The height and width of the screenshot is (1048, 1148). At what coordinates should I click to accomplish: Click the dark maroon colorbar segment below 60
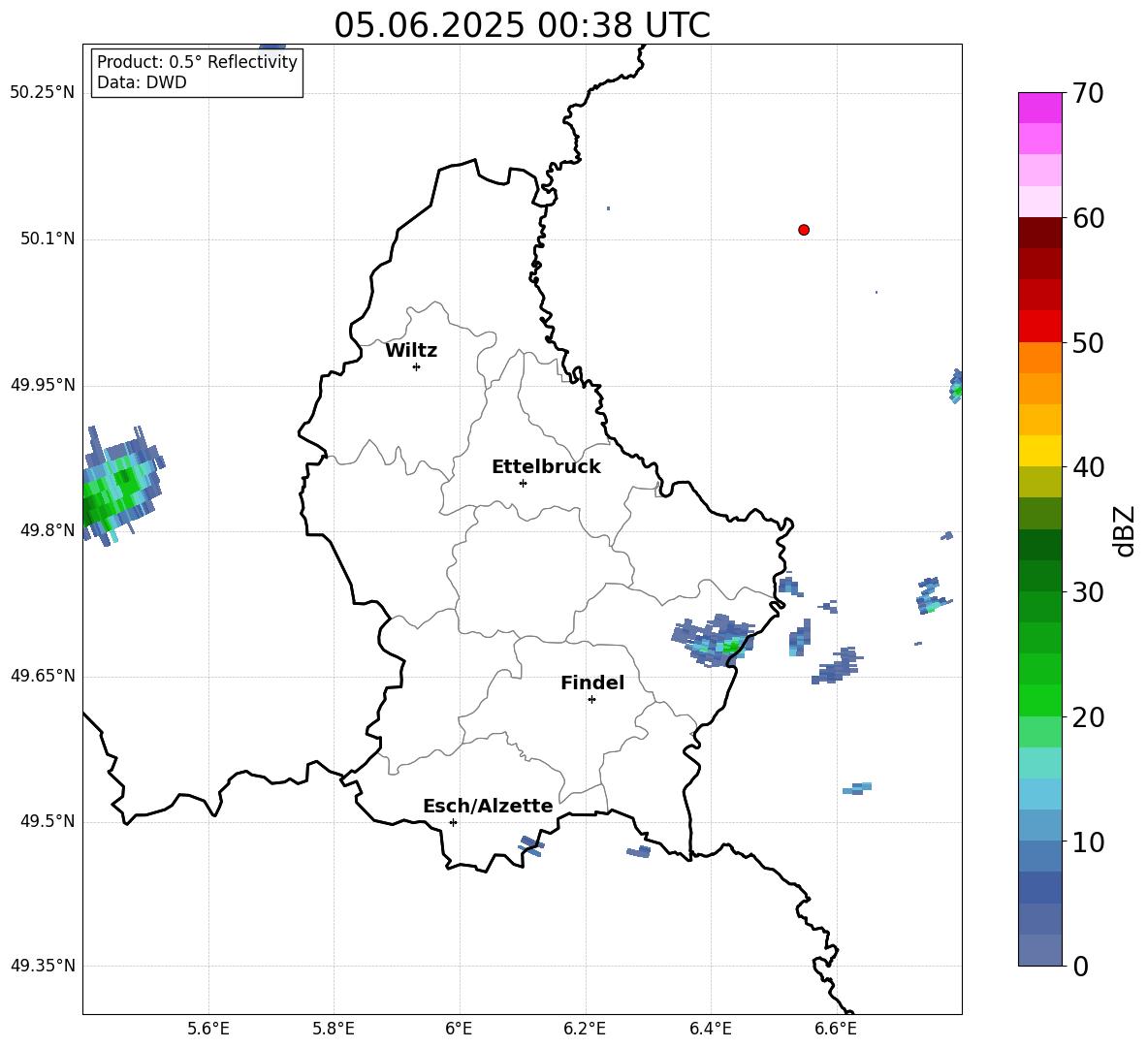pyautogui.click(x=1040, y=233)
